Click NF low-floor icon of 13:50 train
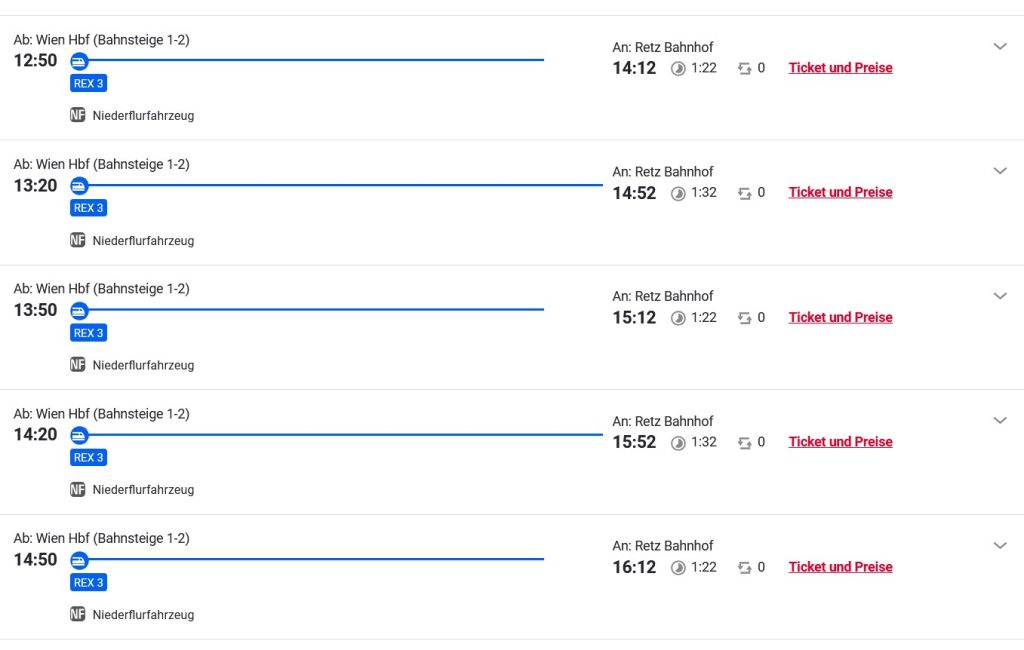The height and width of the screenshot is (650, 1024). point(78,365)
